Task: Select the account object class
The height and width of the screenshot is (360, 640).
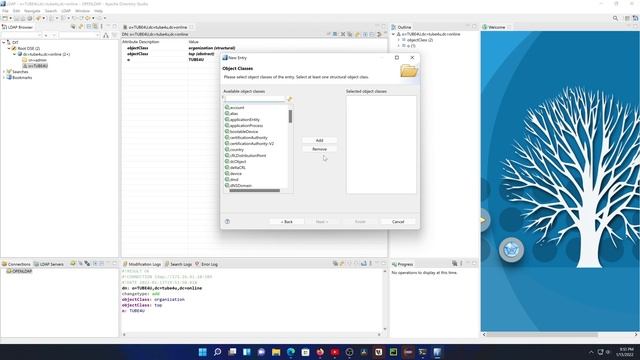Action: click(x=235, y=108)
